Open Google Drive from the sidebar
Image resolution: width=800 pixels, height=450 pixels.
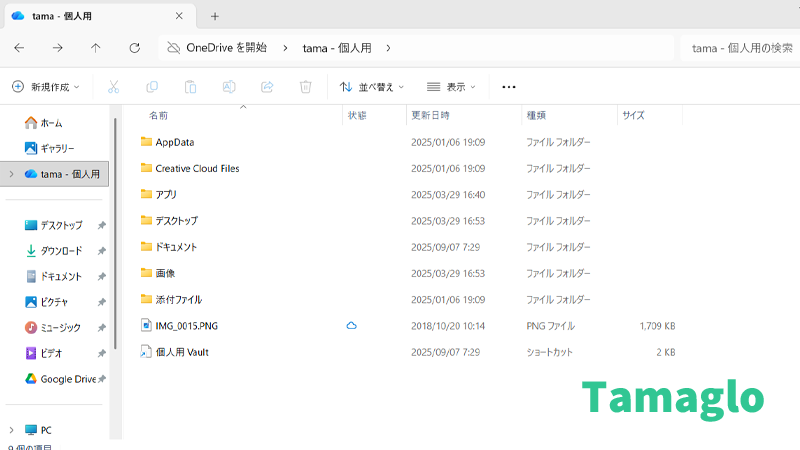click(x=67, y=379)
